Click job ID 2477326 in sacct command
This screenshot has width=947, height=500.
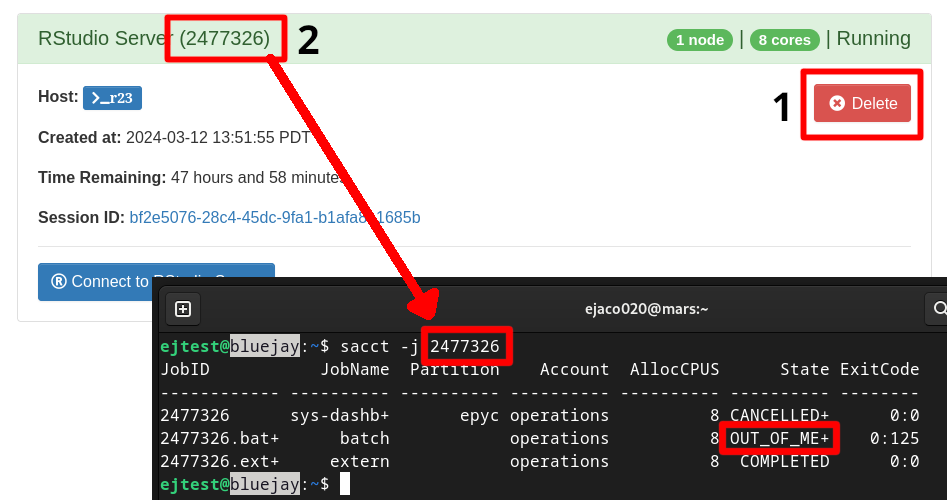coord(465,346)
